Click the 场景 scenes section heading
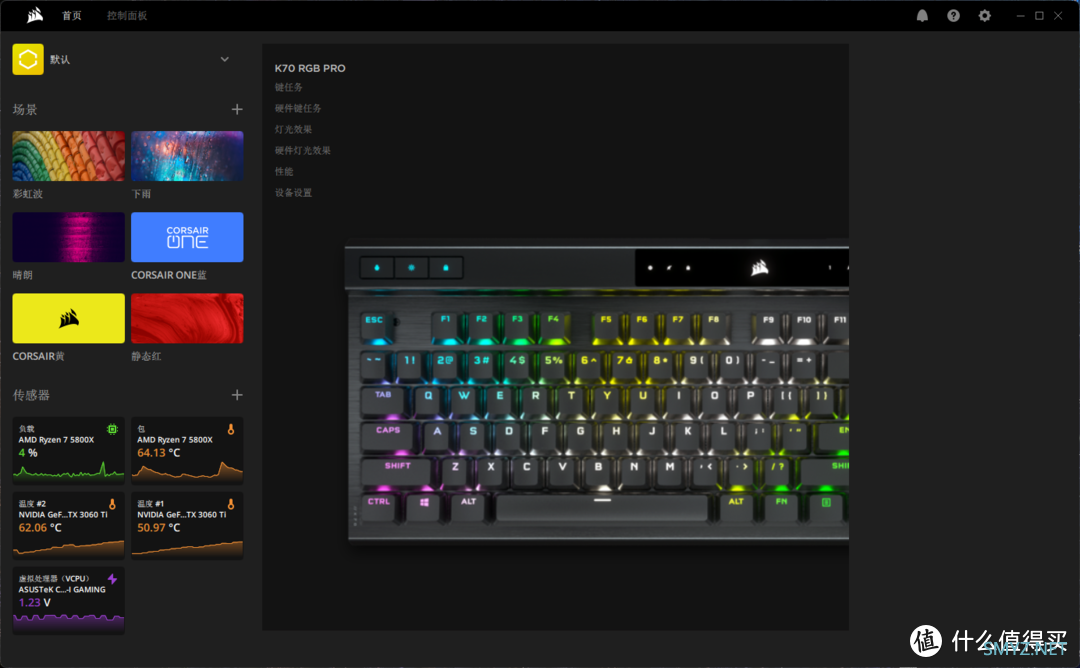 click(25, 109)
